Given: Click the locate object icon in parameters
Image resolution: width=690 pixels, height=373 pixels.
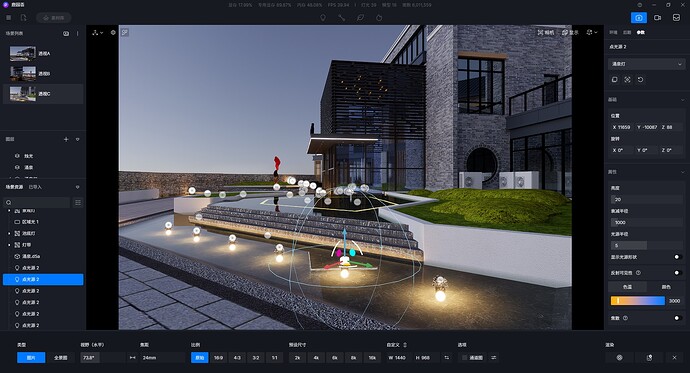Looking at the screenshot, I should point(628,80).
